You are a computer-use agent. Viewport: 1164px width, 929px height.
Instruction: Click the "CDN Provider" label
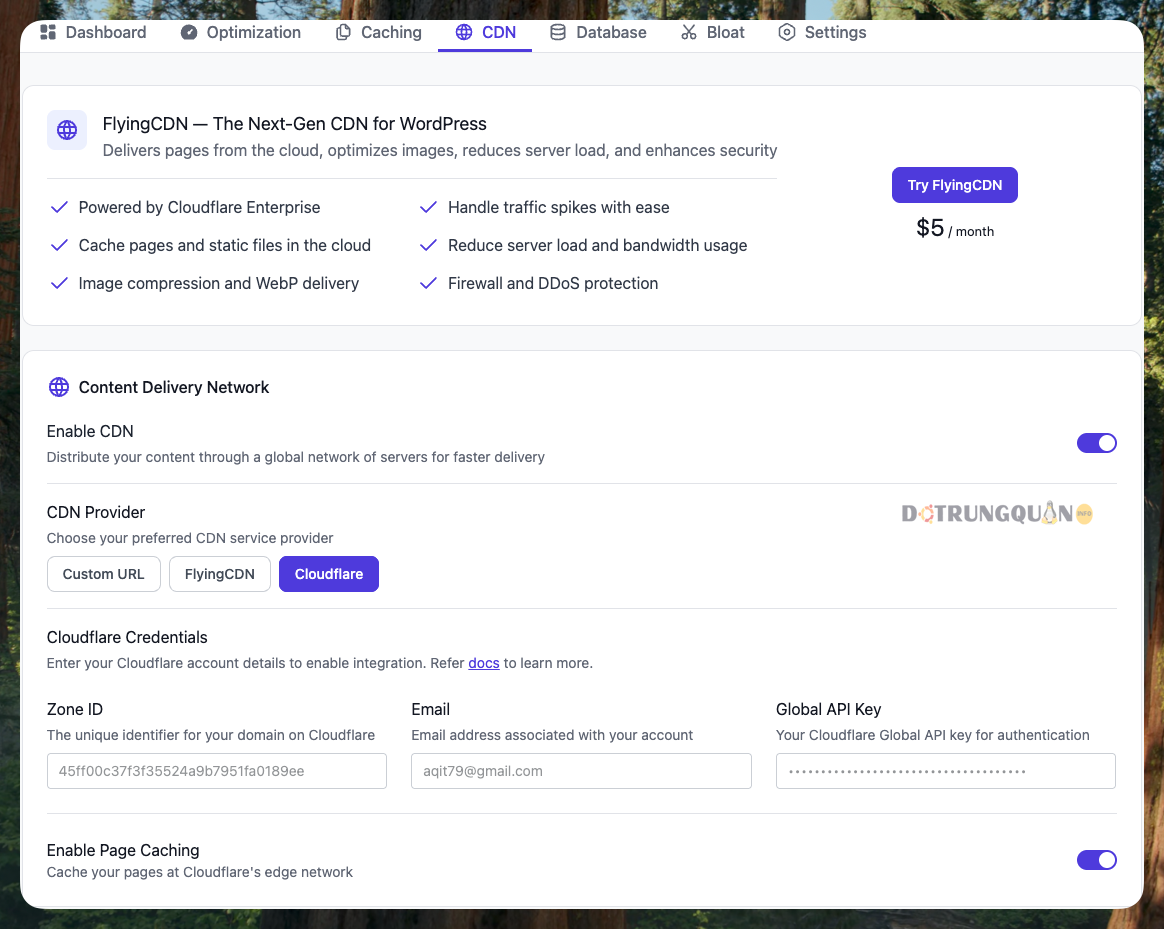(96, 512)
